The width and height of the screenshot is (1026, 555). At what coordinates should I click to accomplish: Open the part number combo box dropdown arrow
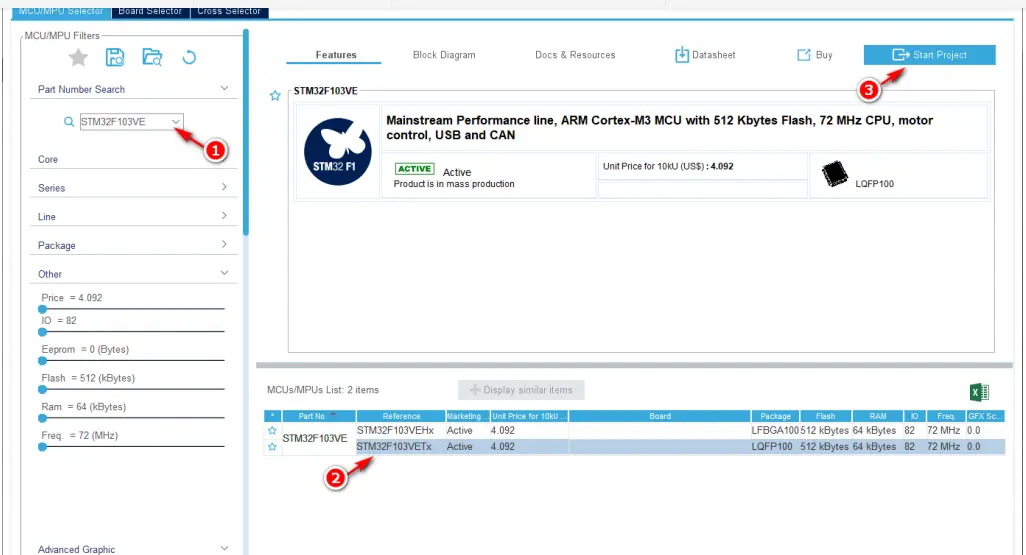(175, 122)
